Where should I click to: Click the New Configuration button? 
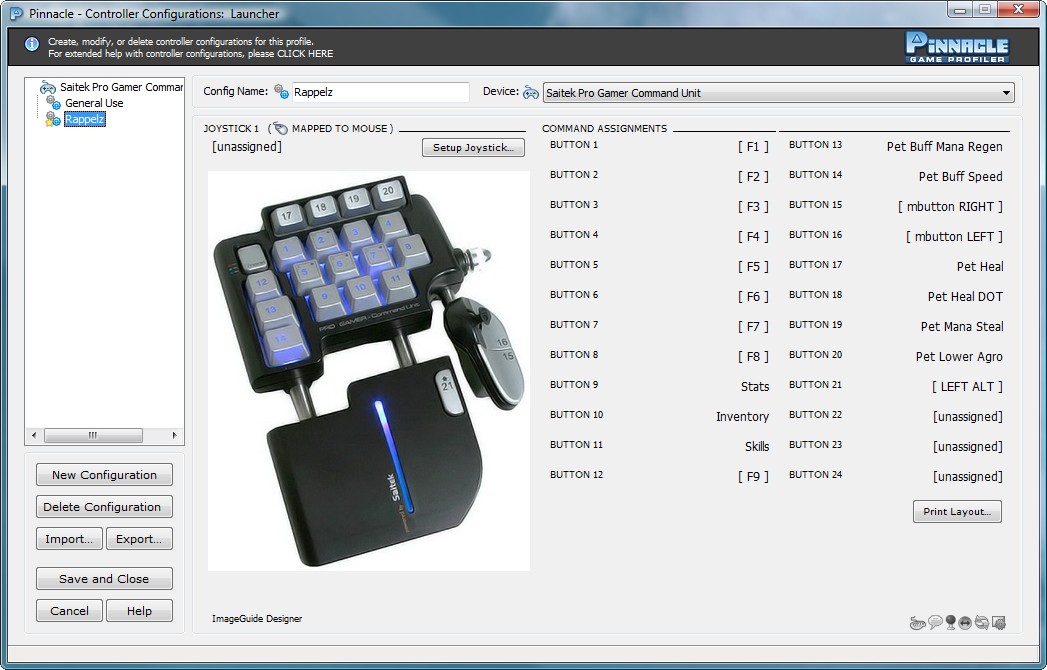(x=104, y=475)
